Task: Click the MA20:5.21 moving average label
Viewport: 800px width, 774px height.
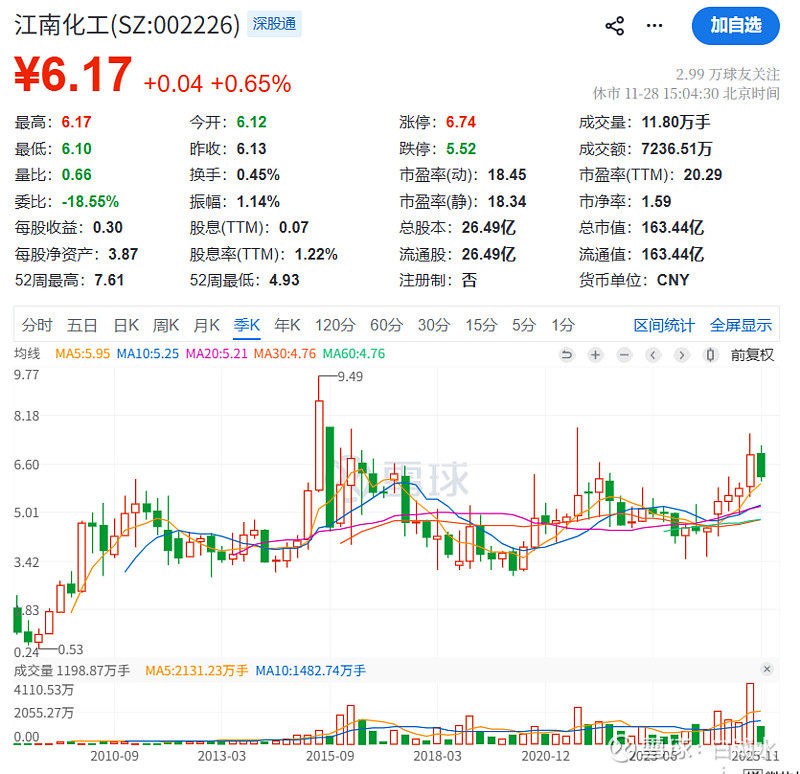Action: click(216, 354)
